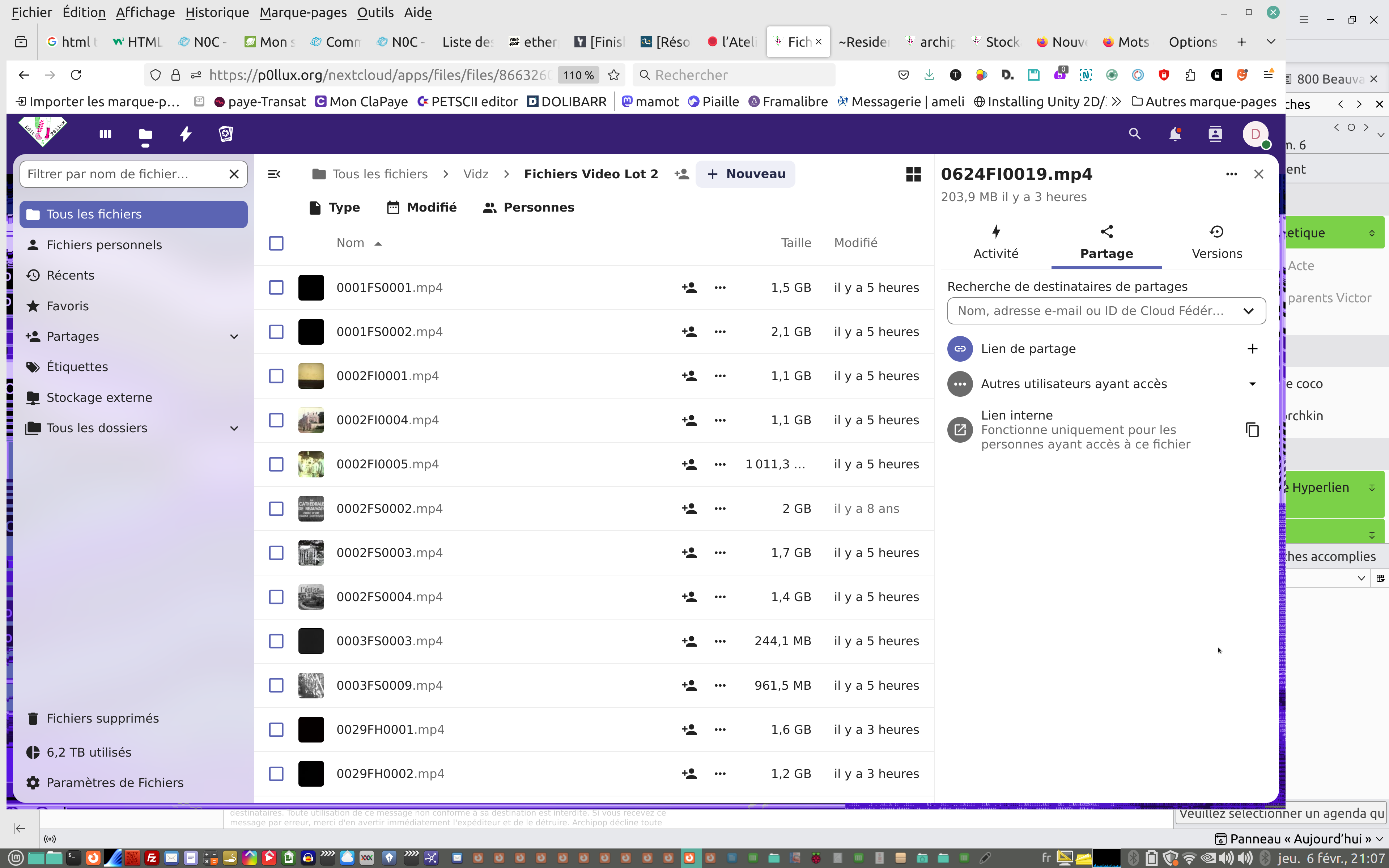Expand Autres utilisateurs ayant accès list
The image size is (1389, 868).
[x=1252, y=383]
